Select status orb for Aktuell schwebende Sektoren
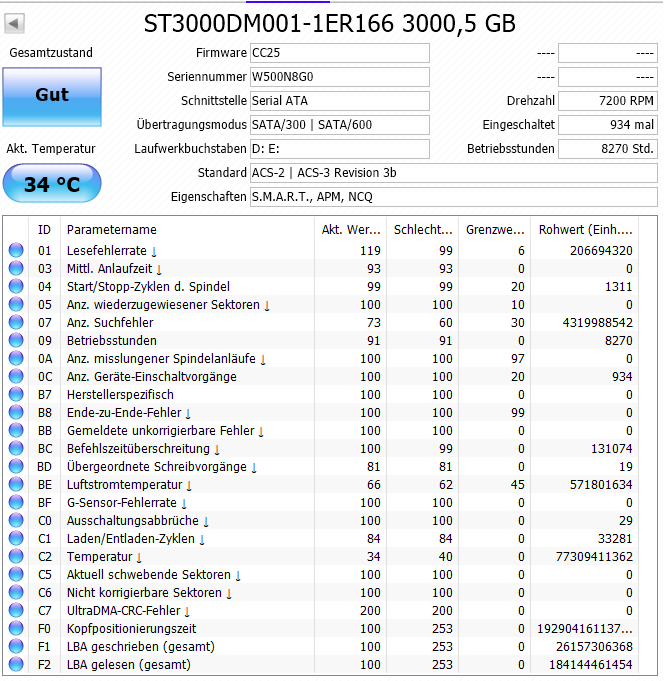This screenshot has width=664, height=681. (16, 575)
